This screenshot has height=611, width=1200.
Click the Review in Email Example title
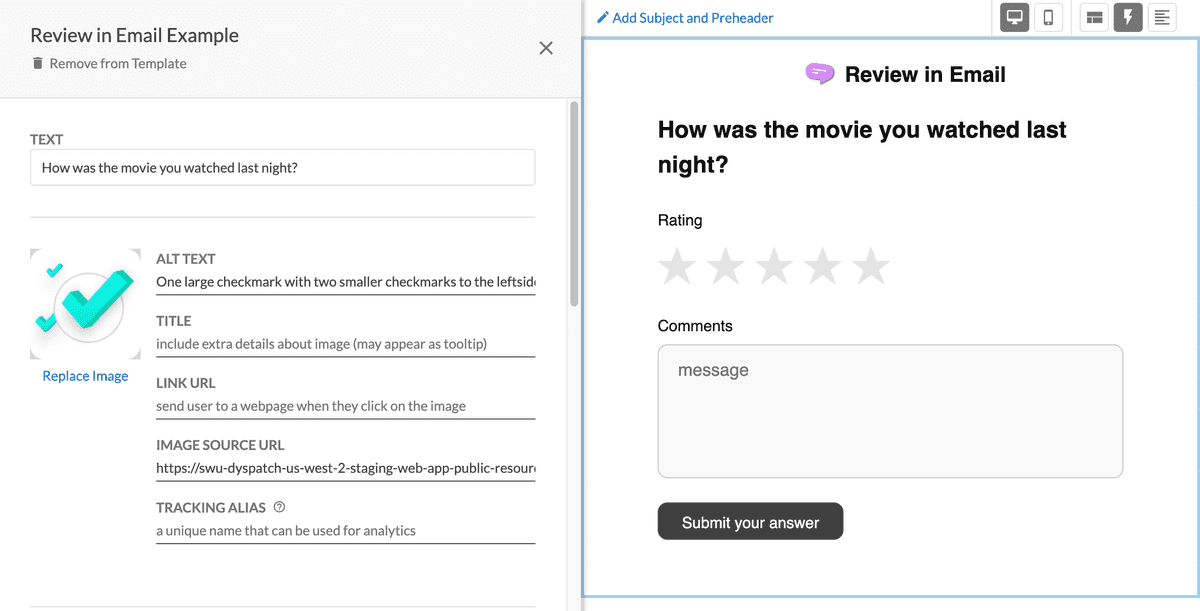(x=134, y=35)
